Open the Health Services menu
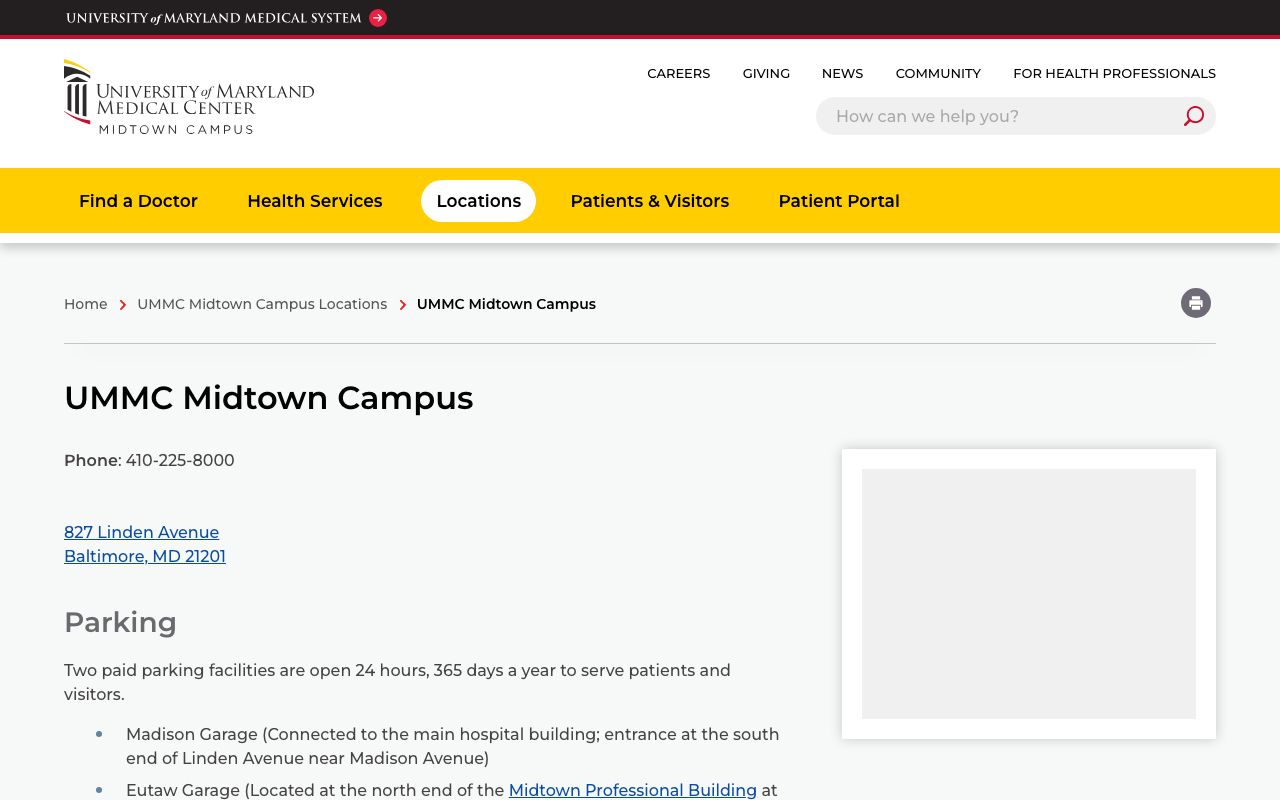Screen dimensions: 1280x800 point(314,201)
